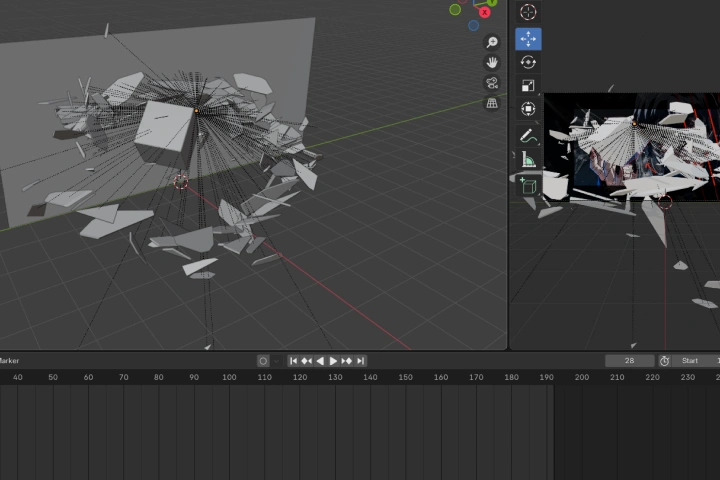Image resolution: width=720 pixels, height=480 pixels.
Task: Click the rendered camera preview in right viewport
Action: click(632, 147)
